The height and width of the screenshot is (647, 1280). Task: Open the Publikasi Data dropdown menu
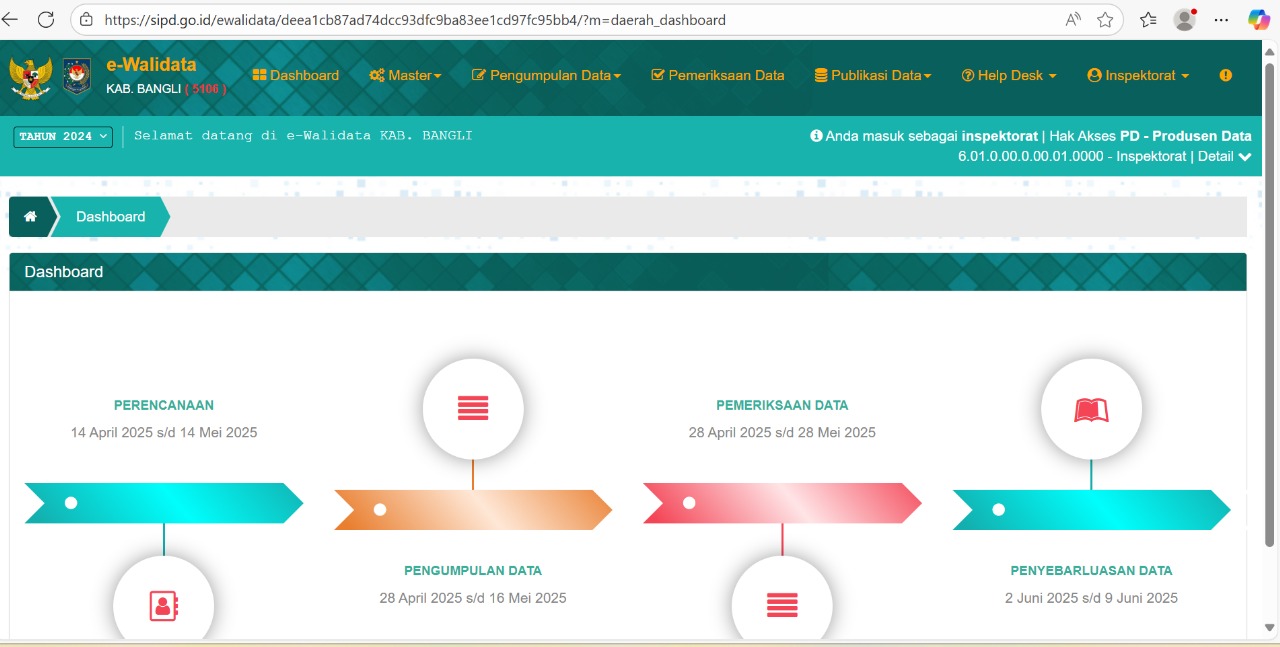click(871, 75)
